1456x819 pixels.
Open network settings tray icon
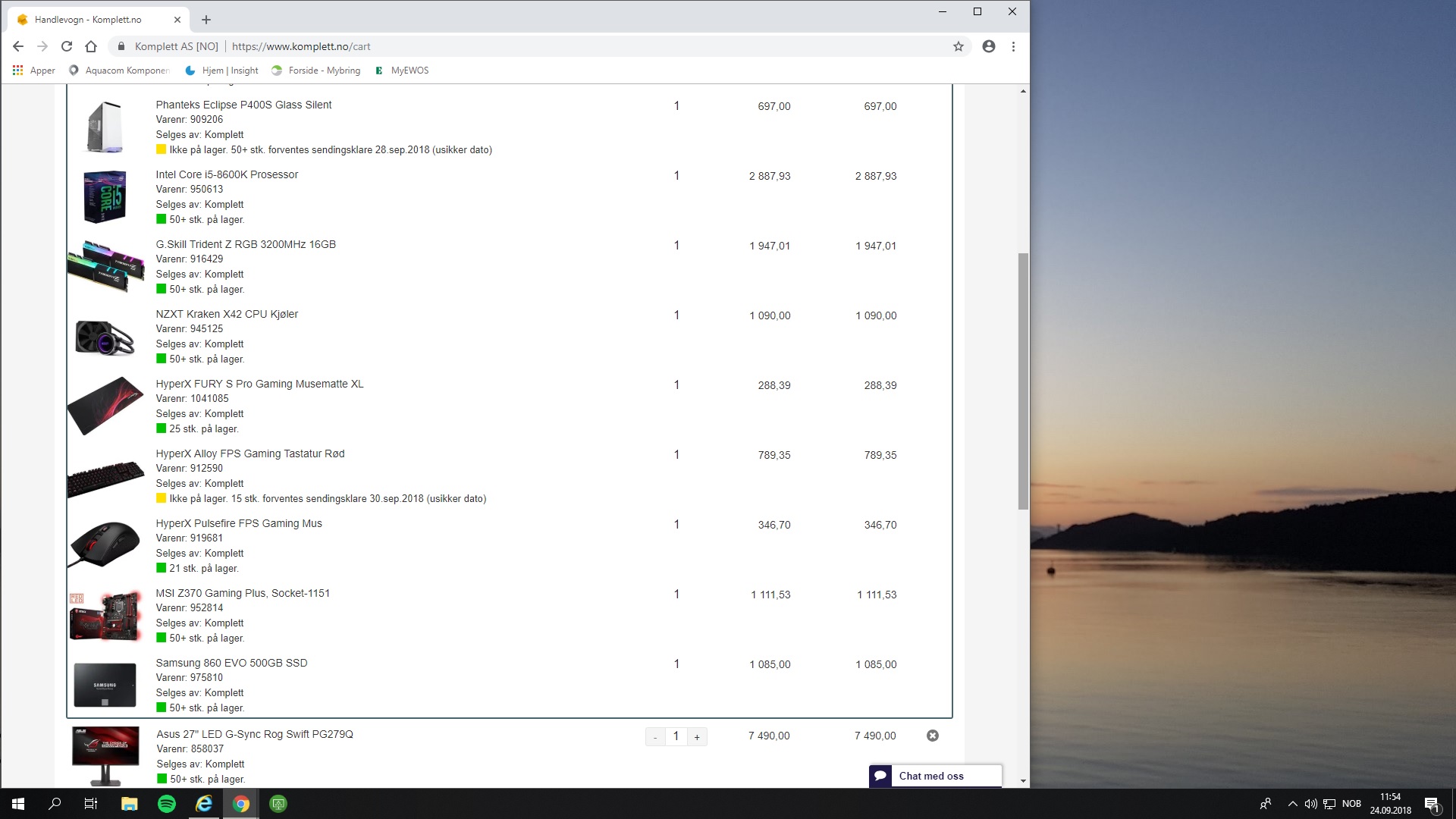(x=1329, y=804)
